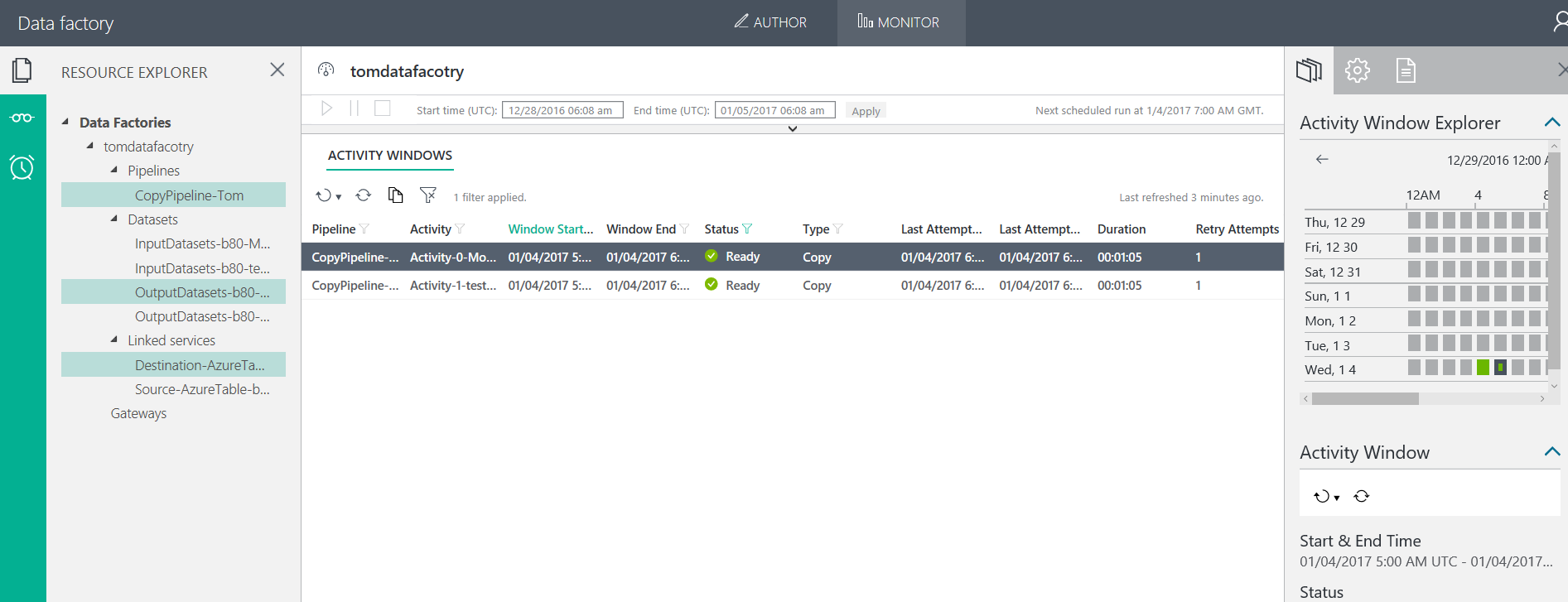Viewport: 1568px width, 602px height.
Task: Open the Status column filter
Action: pos(747,229)
